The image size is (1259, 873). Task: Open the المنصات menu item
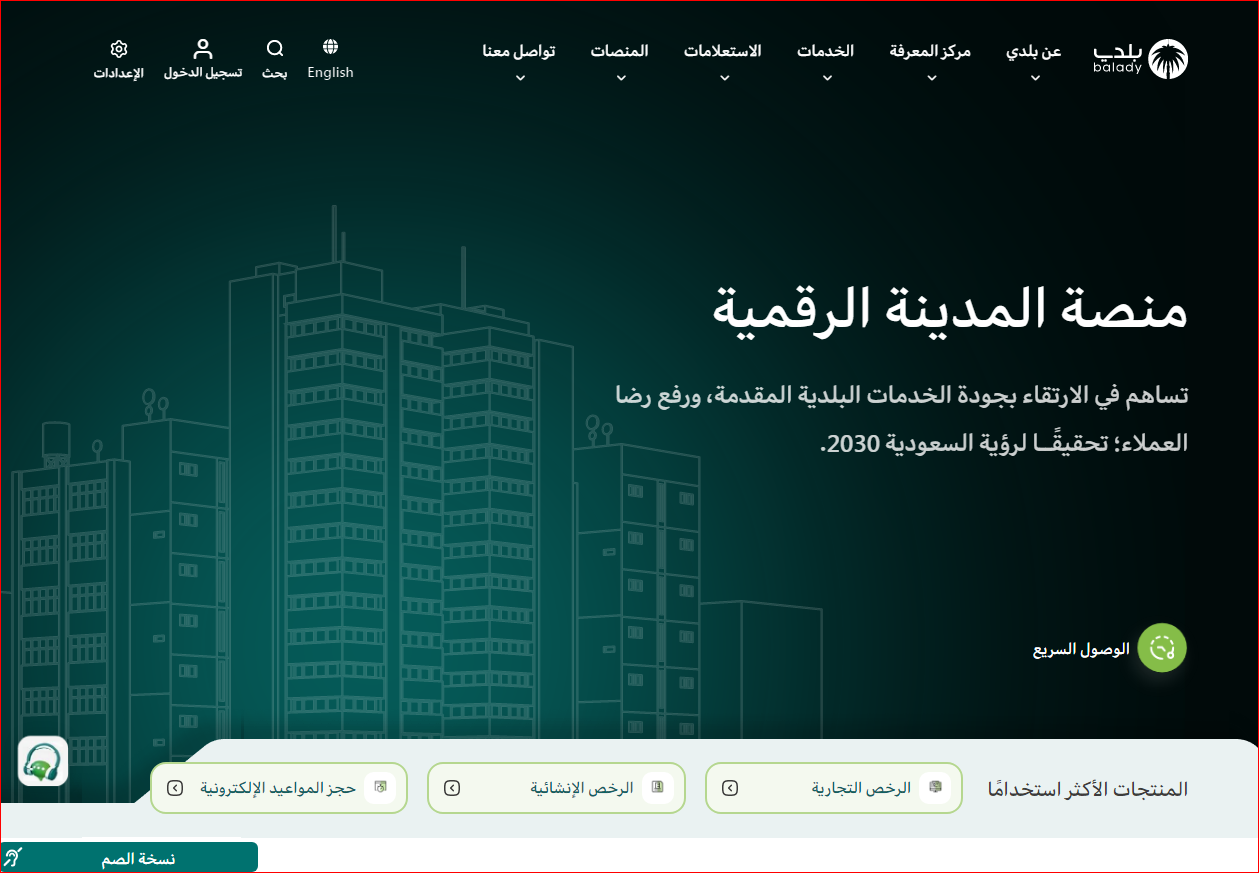(x=619, y=51)
